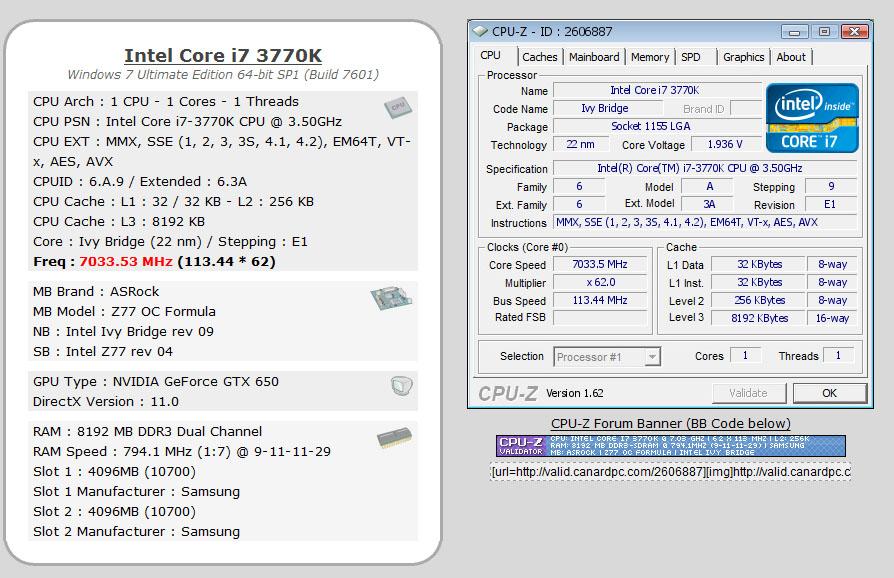Click the MB Model Z77 OC Formula line
This screenshot has width=894, height=578.
pos(124,312)
